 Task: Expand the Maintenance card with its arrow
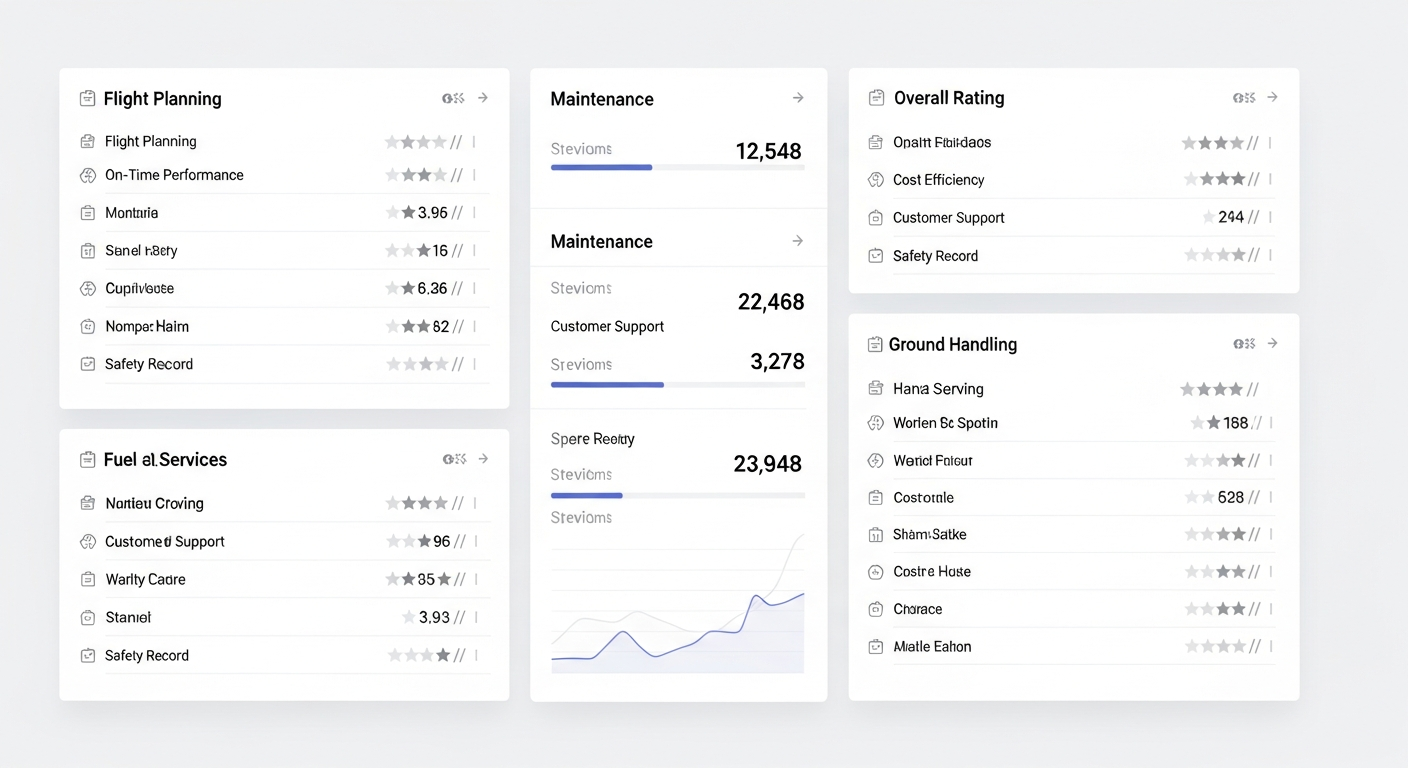797,98
